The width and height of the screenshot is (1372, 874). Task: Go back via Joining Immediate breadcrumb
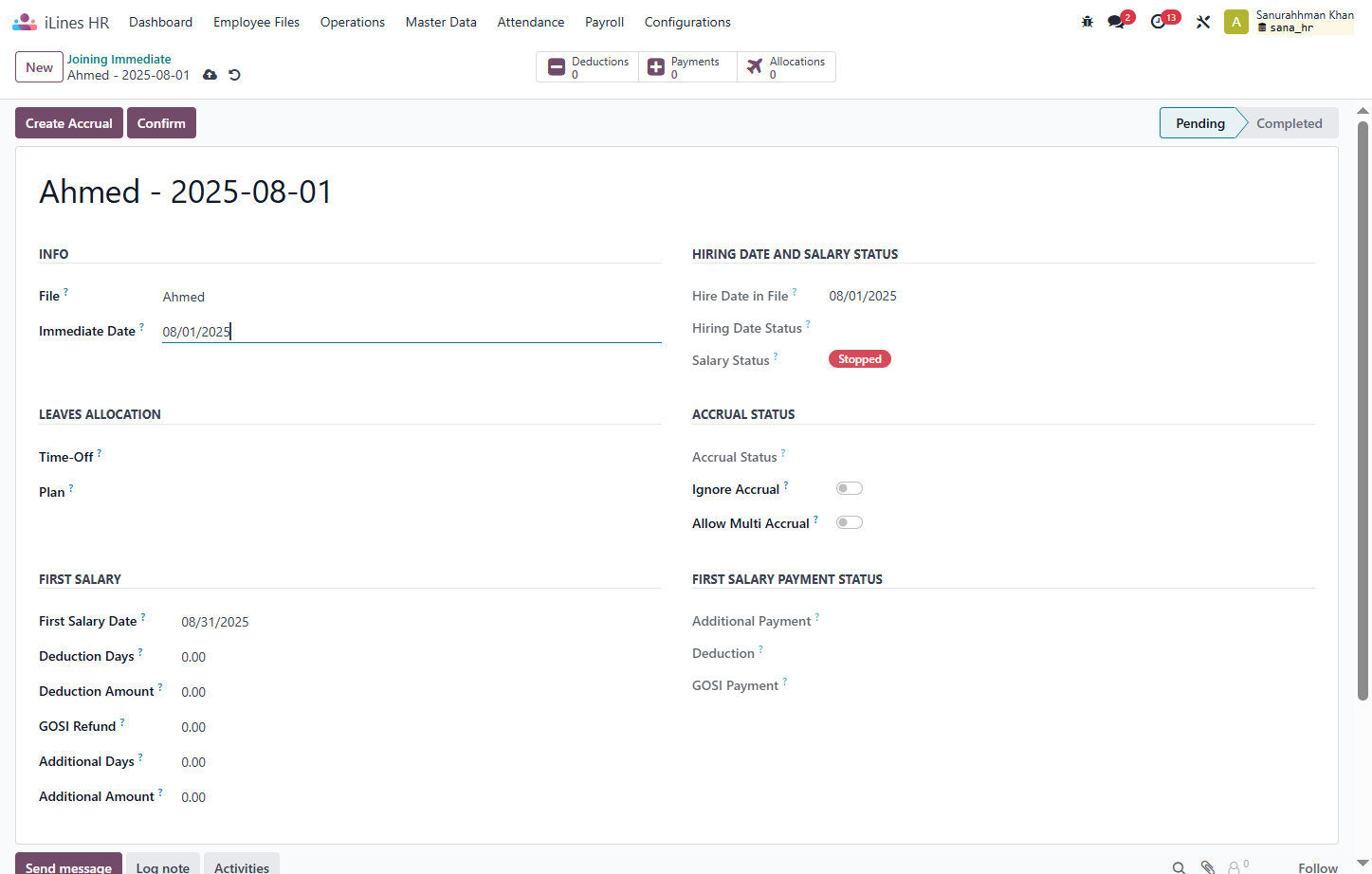119,59
